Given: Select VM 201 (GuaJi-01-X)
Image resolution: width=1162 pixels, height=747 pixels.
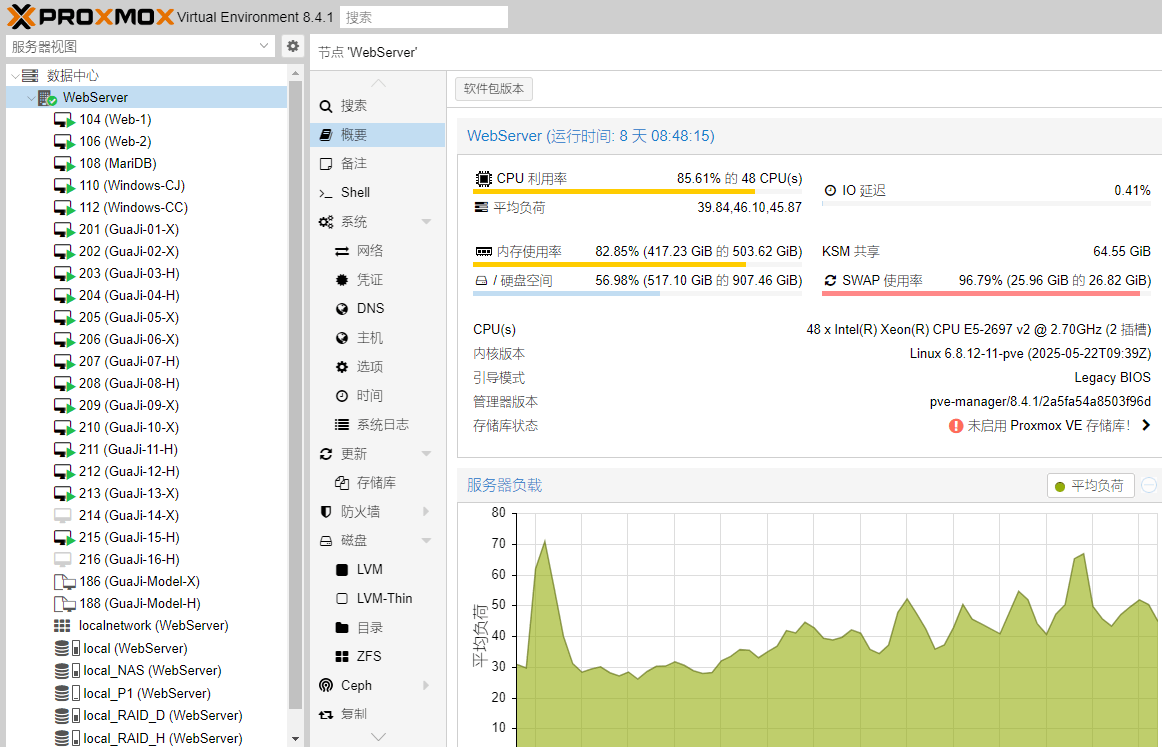Looking at the screenshot, I should point(147,230).
